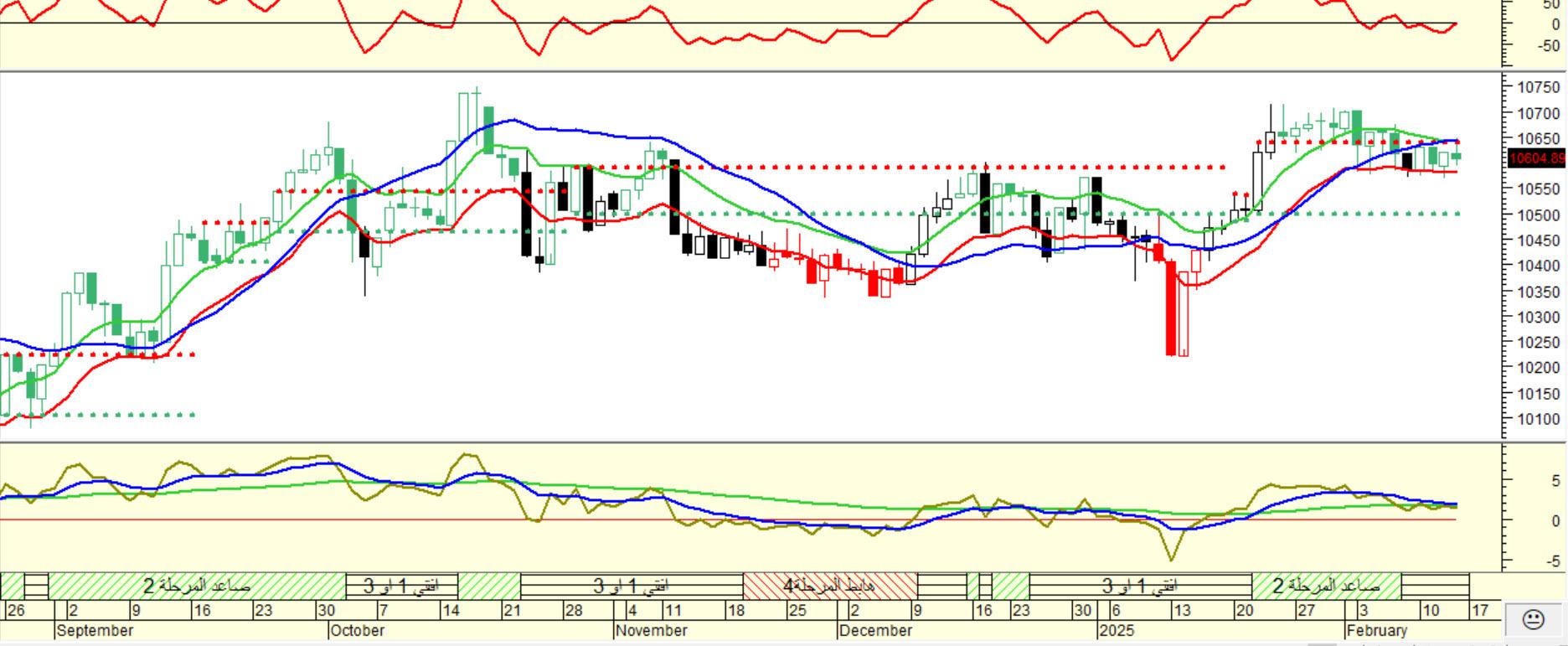Click the date label 25 in November
1568x646 pixels.
tap(797, 610)
